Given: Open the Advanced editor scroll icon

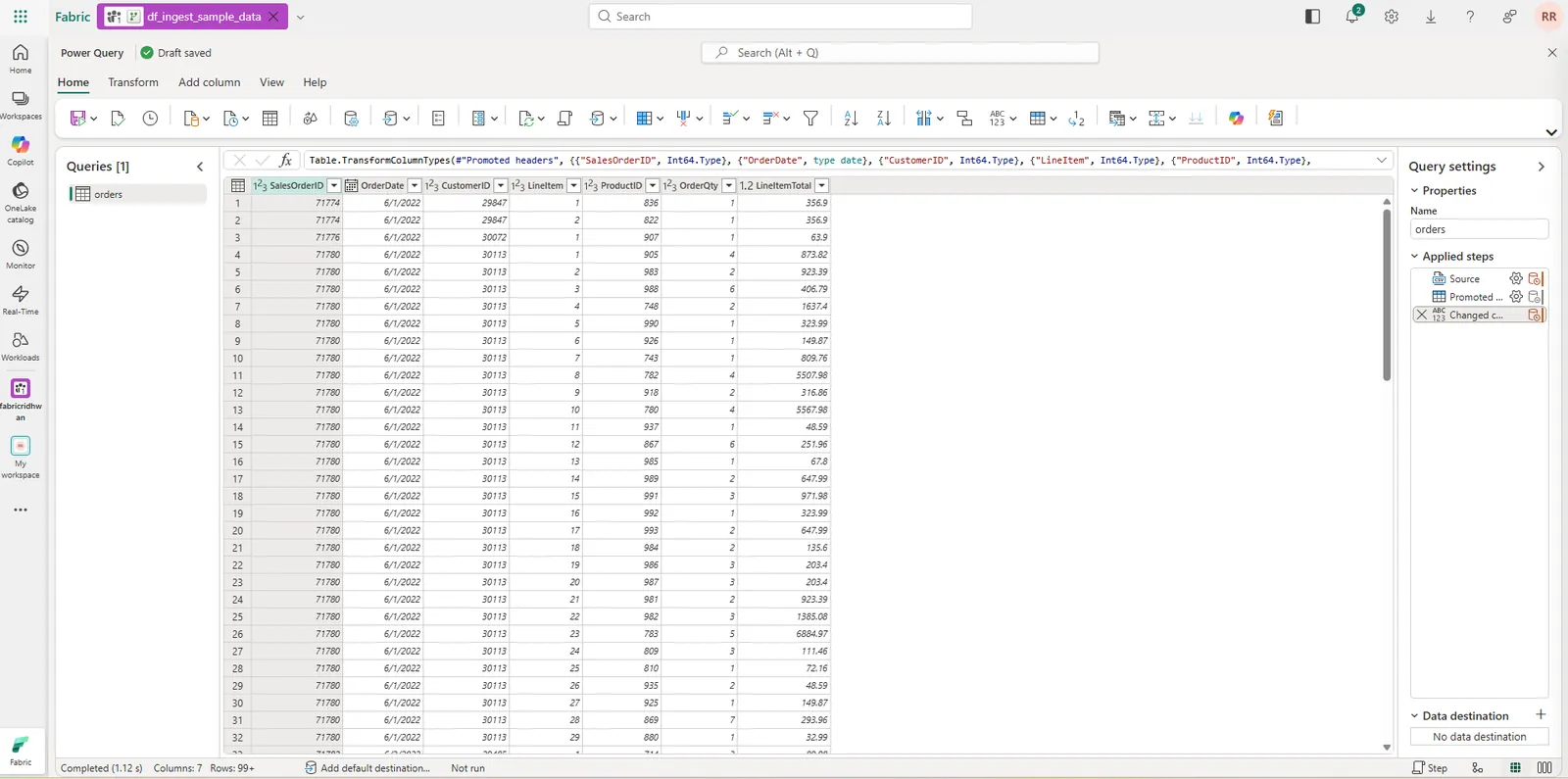Looking at the screenshot, I should tap(564, 118).
